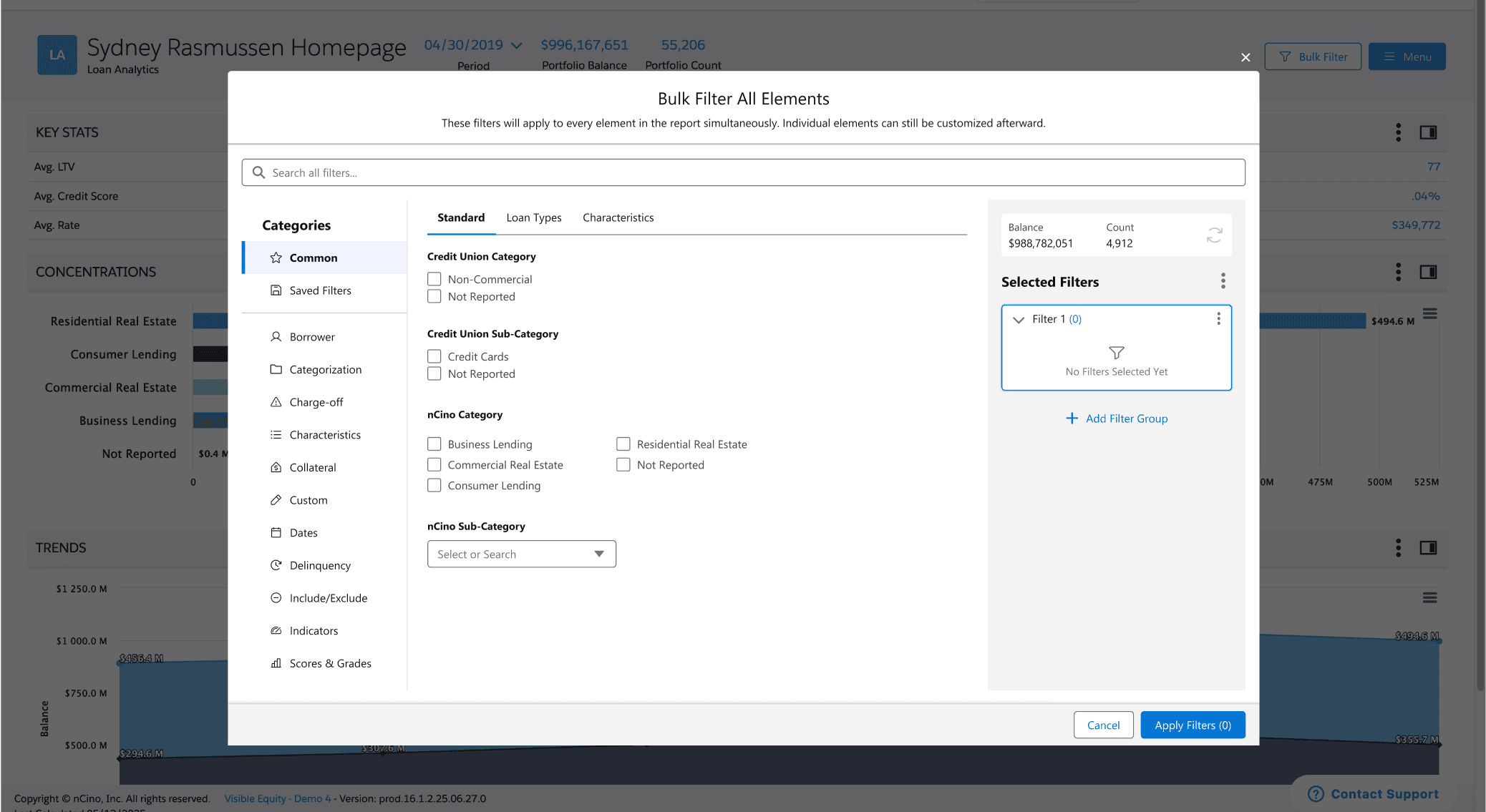Click Apply Filters (0) button
This screenshot has height=812, width=1486.
[x=1193, y=725]
